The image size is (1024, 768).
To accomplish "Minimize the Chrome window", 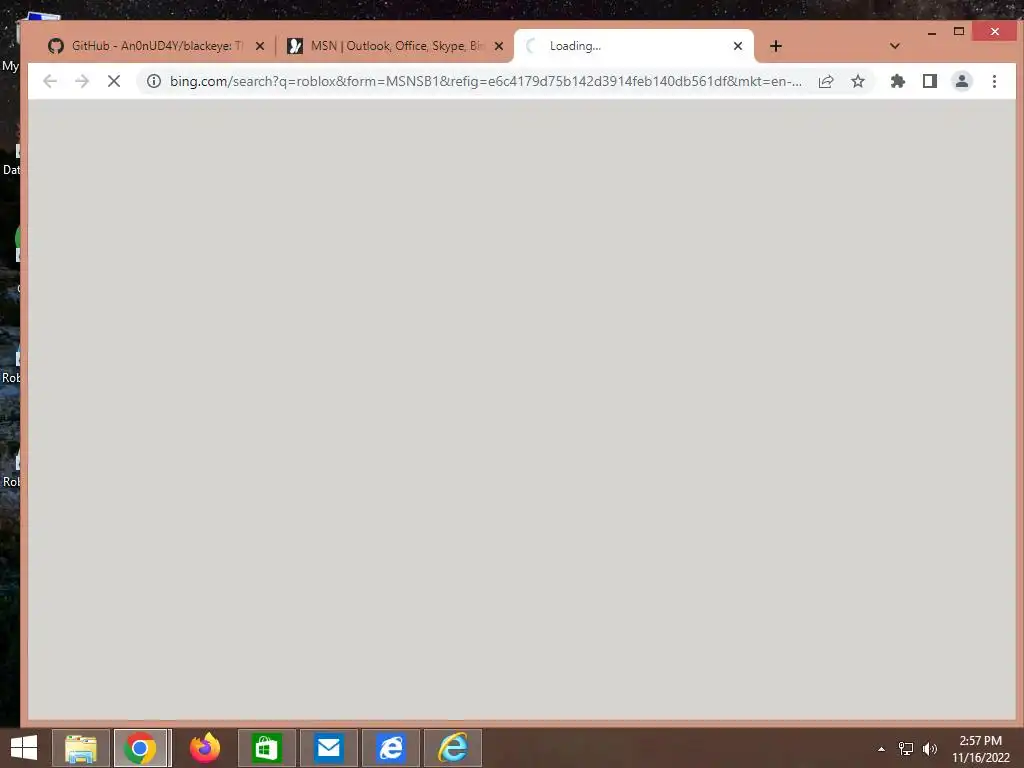I will [932, 31].
